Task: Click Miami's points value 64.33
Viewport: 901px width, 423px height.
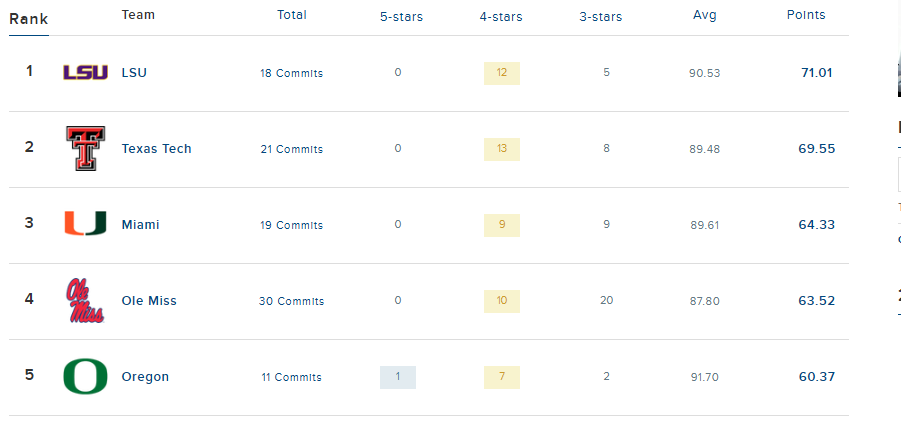Action: [x=817, y=225]
